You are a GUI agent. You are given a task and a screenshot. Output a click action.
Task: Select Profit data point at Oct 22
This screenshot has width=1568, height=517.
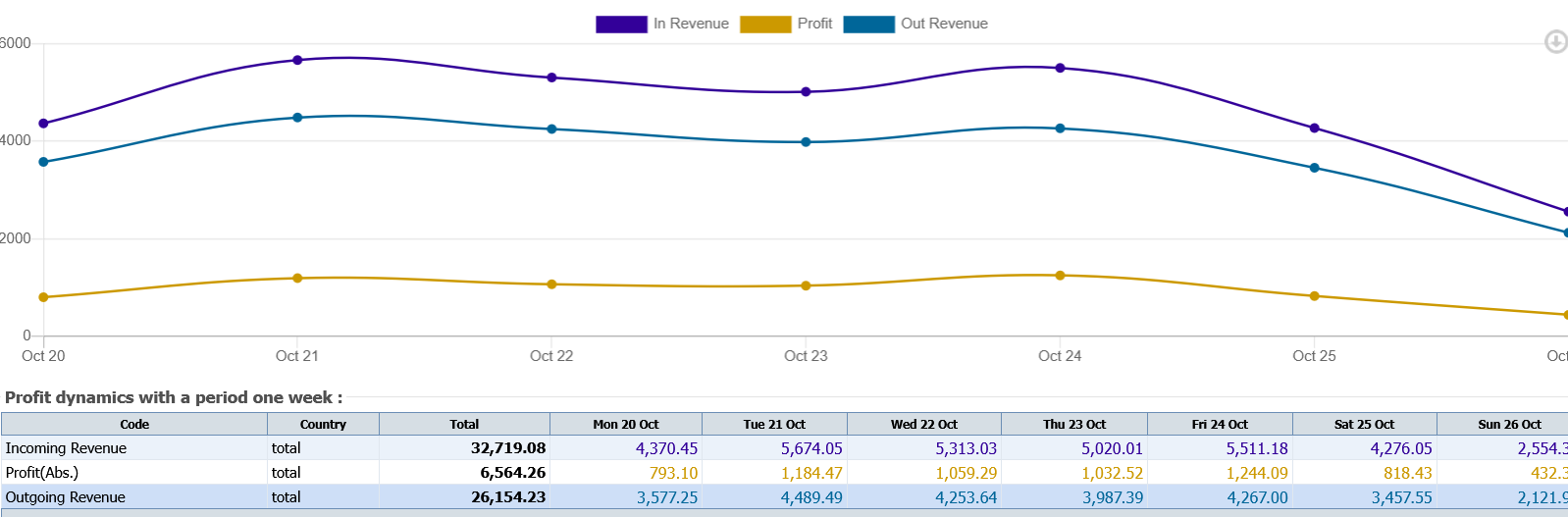(x=551, y=284)
